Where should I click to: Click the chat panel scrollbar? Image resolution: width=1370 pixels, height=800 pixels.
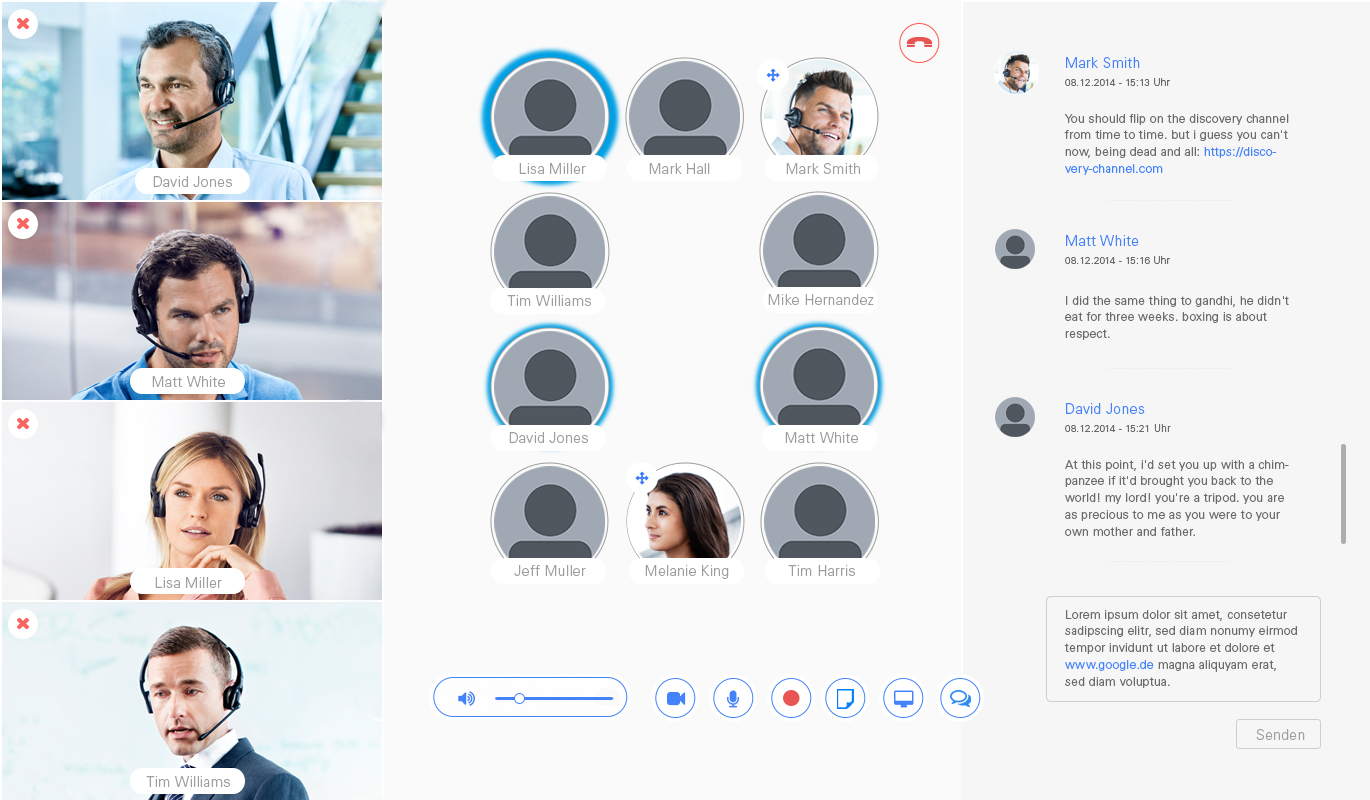click(x=1343, y=494)
